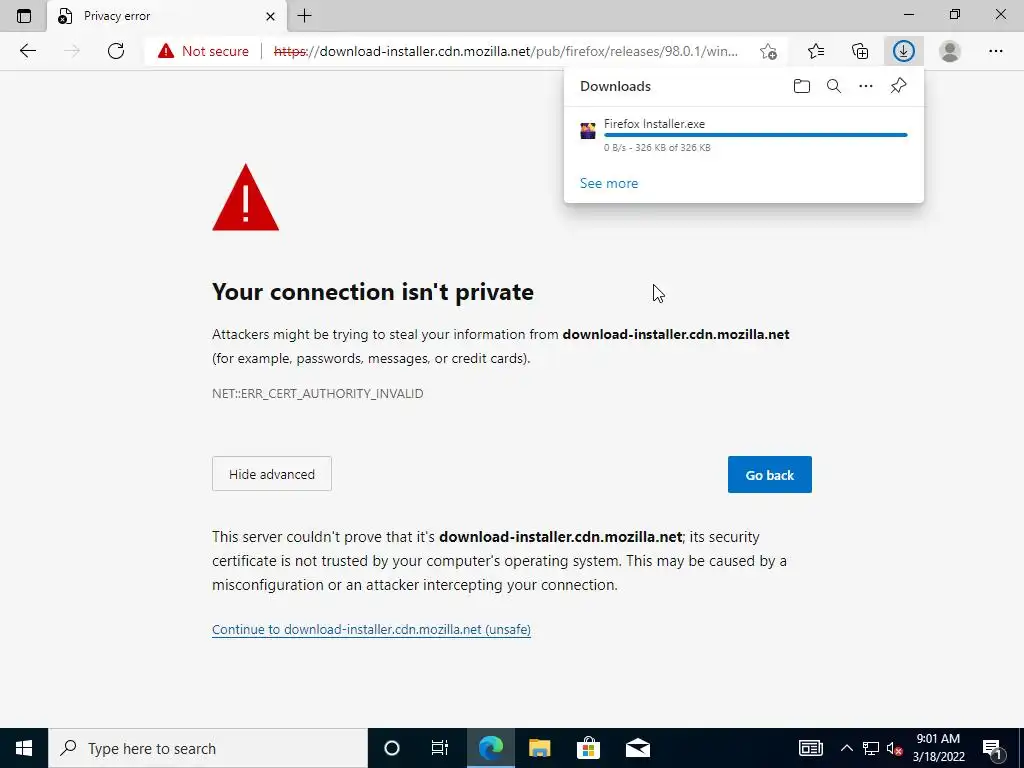Viewport: 1024px width, 768px height.
Task: Click the Hide advanced button
Action: 272,474
